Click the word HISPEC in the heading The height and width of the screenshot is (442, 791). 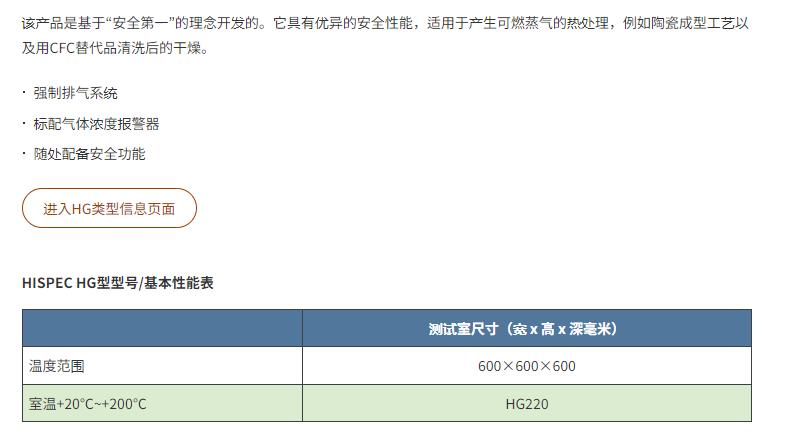click(47, 283)
